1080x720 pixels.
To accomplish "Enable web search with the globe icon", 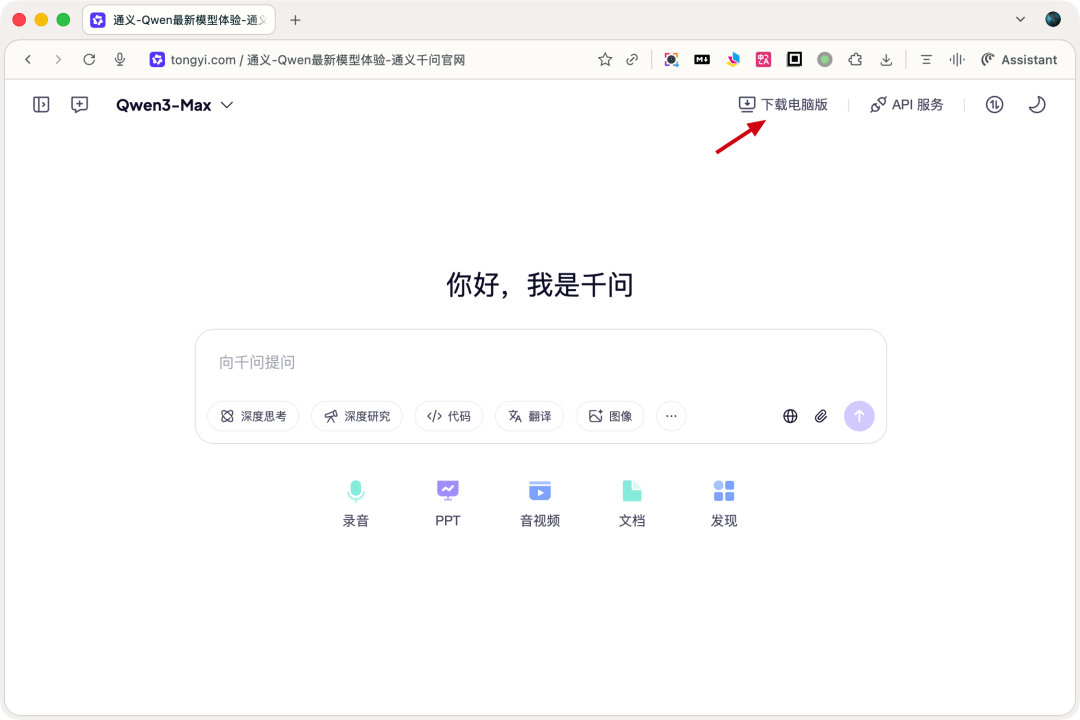I will tap(790, 416).
